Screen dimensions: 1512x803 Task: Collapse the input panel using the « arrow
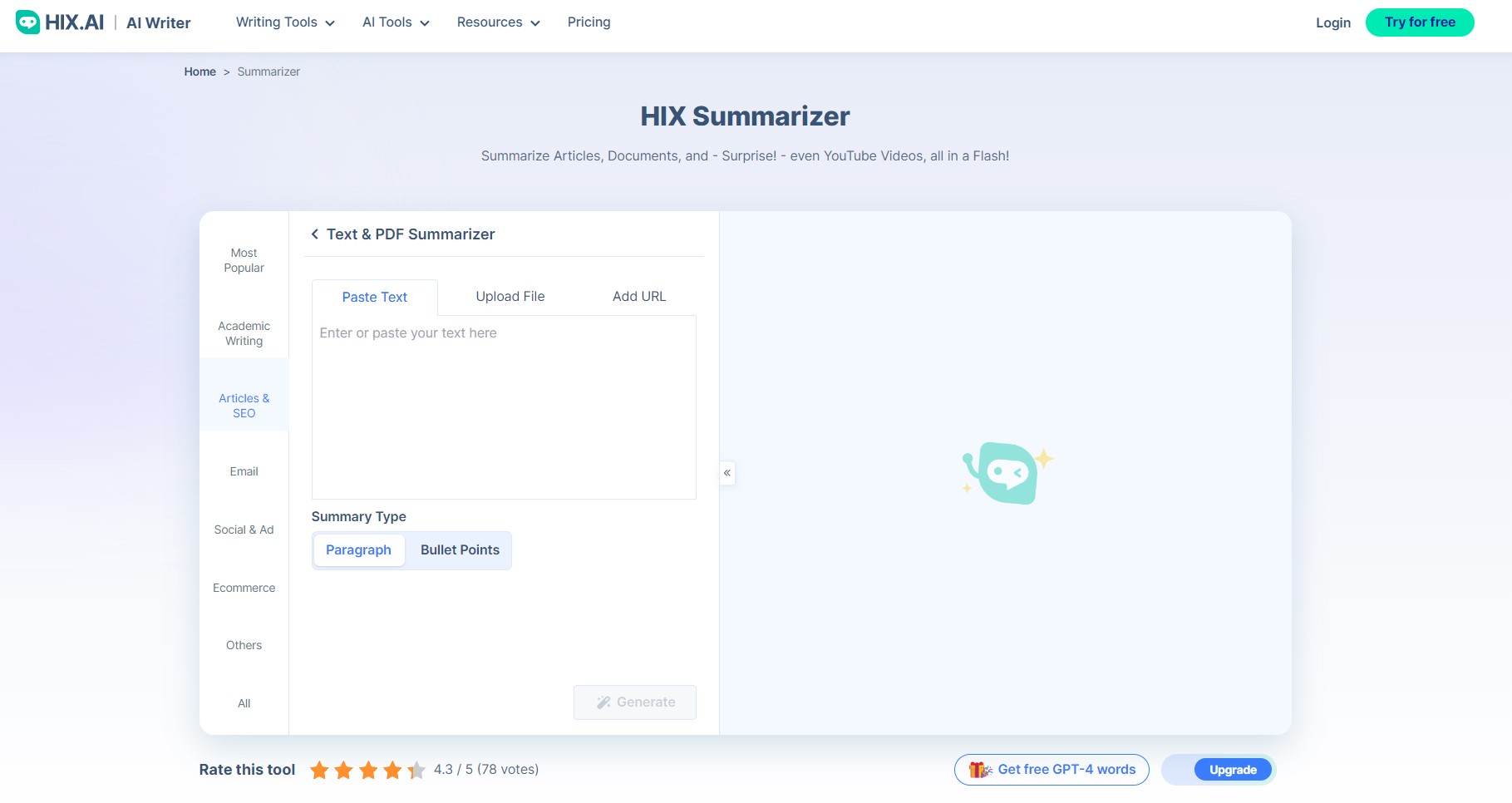click(x=726, y=472)
